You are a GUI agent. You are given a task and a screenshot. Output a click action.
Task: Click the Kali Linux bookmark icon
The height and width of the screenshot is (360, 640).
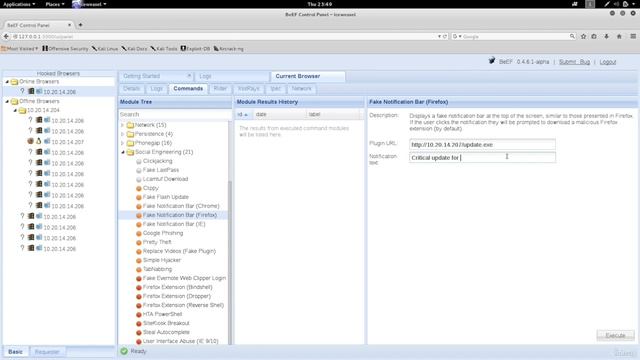(x=94, y=49)
